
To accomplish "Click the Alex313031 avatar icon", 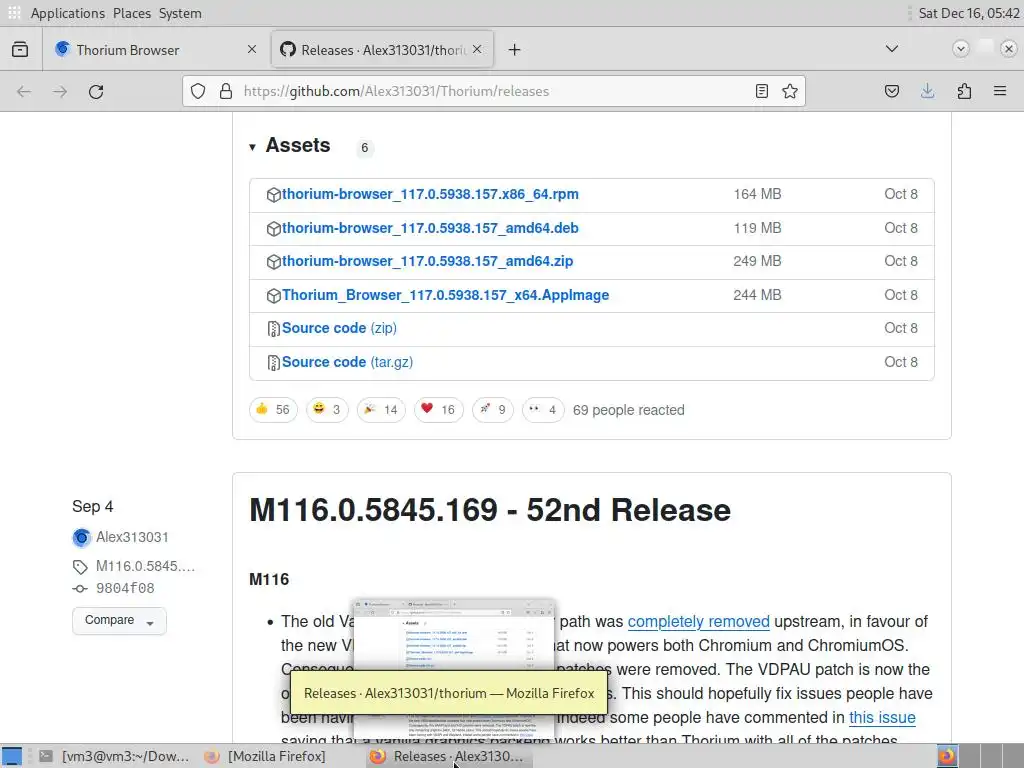I will (x=82, y=537).
